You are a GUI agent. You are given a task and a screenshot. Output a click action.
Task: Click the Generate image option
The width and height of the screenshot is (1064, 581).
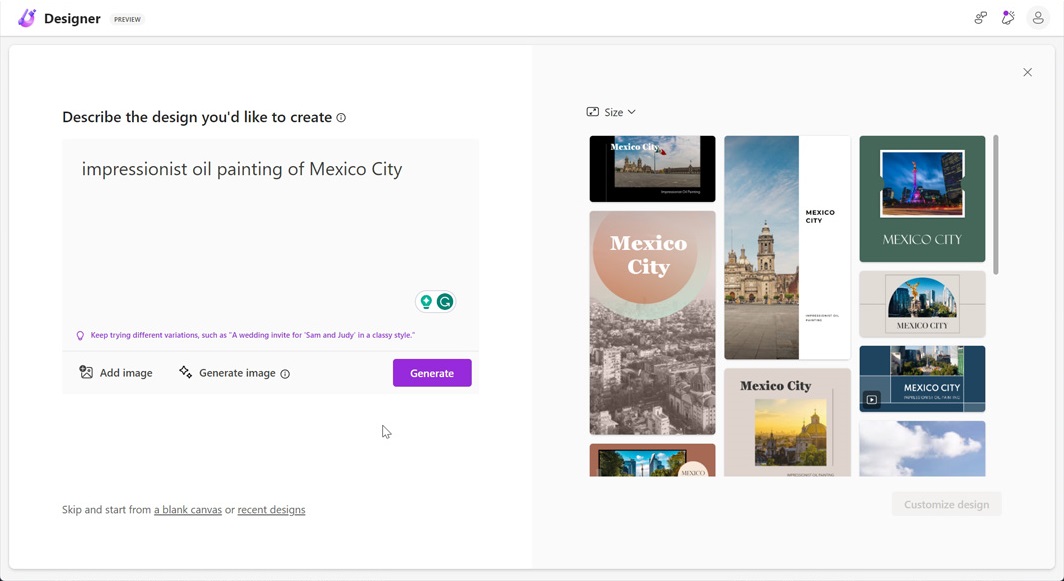(227, 373)
